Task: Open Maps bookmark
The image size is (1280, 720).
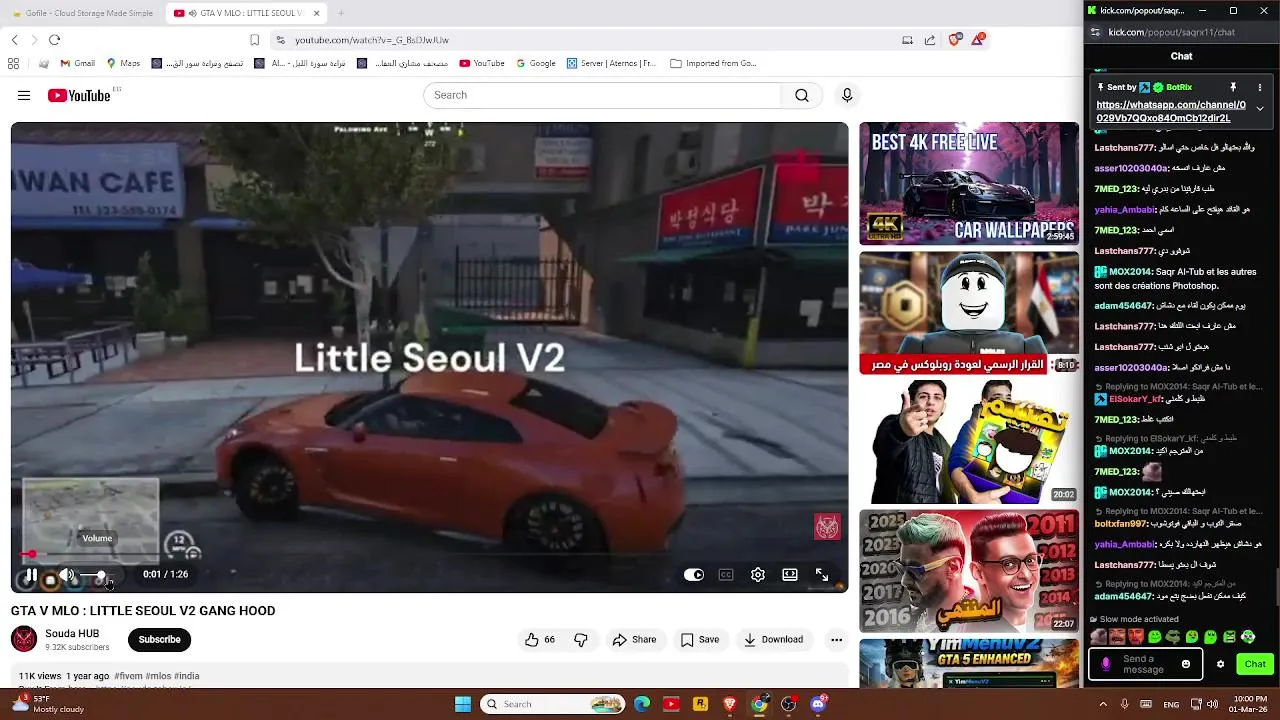Action: (x=123, y=63)
